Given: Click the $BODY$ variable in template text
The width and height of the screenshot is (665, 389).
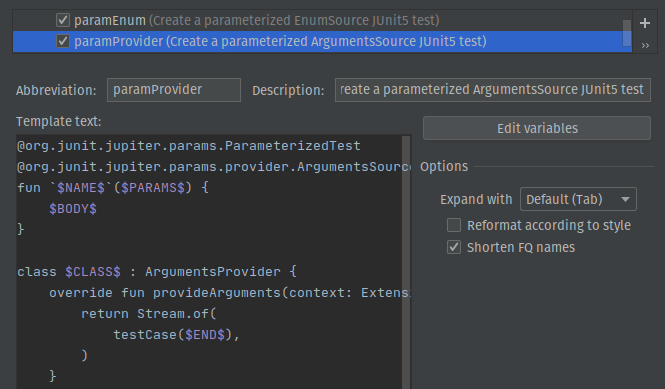Looking at the screenshot, I should 73,209.
